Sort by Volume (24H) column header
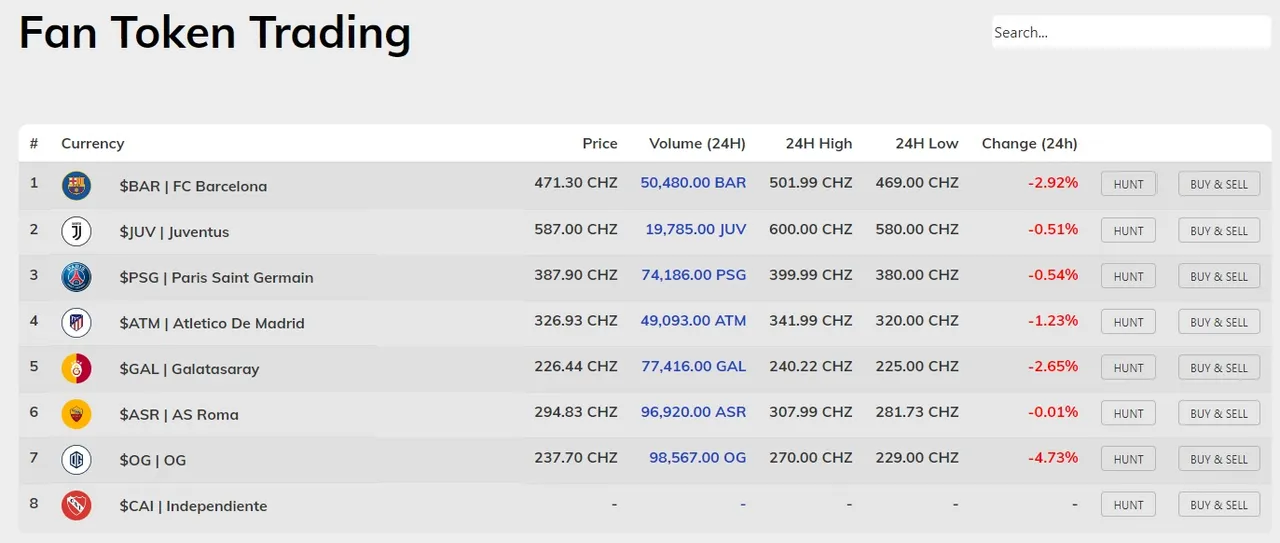 (x=697, y=143)
